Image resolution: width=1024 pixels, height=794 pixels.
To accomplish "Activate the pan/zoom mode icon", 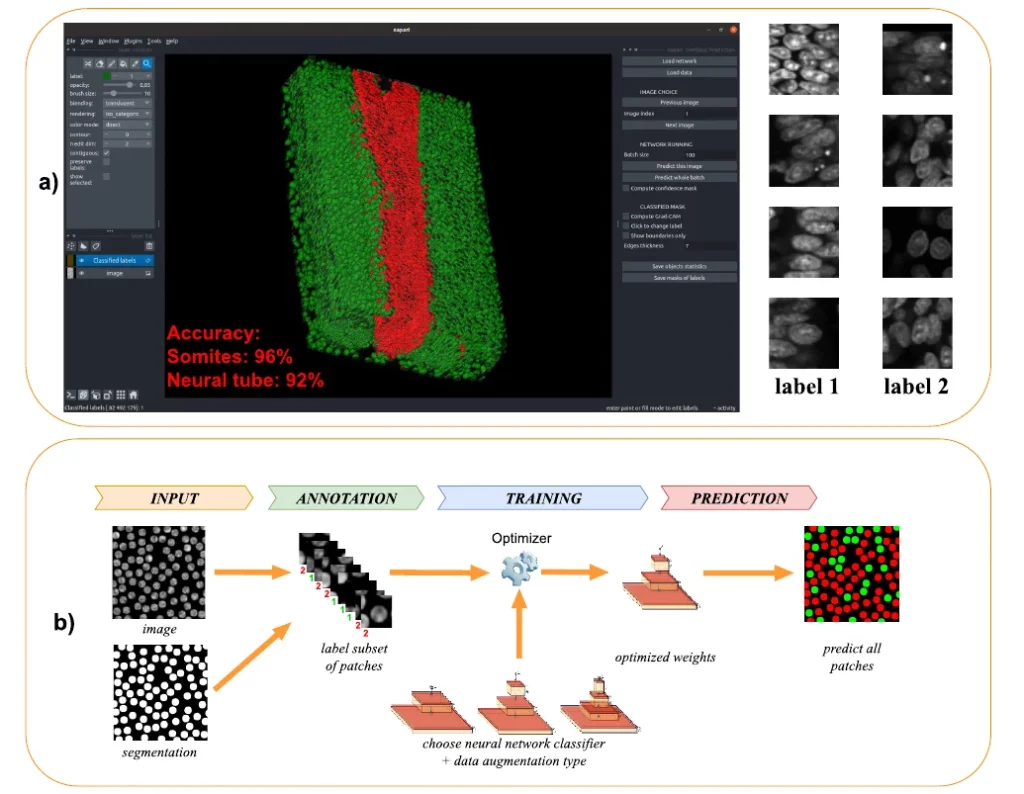I will click(x=146, y=64).
